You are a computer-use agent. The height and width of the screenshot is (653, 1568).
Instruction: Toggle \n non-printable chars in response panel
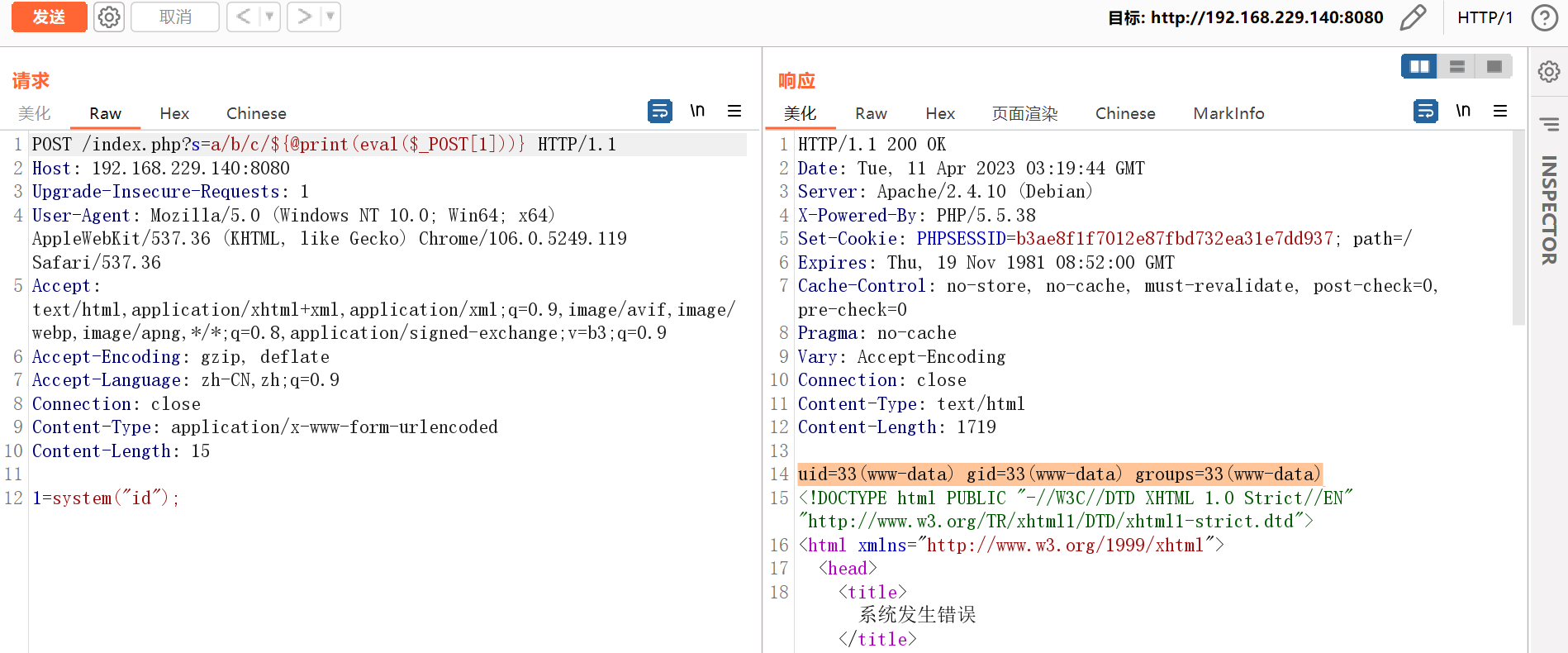coord(1463,111)
